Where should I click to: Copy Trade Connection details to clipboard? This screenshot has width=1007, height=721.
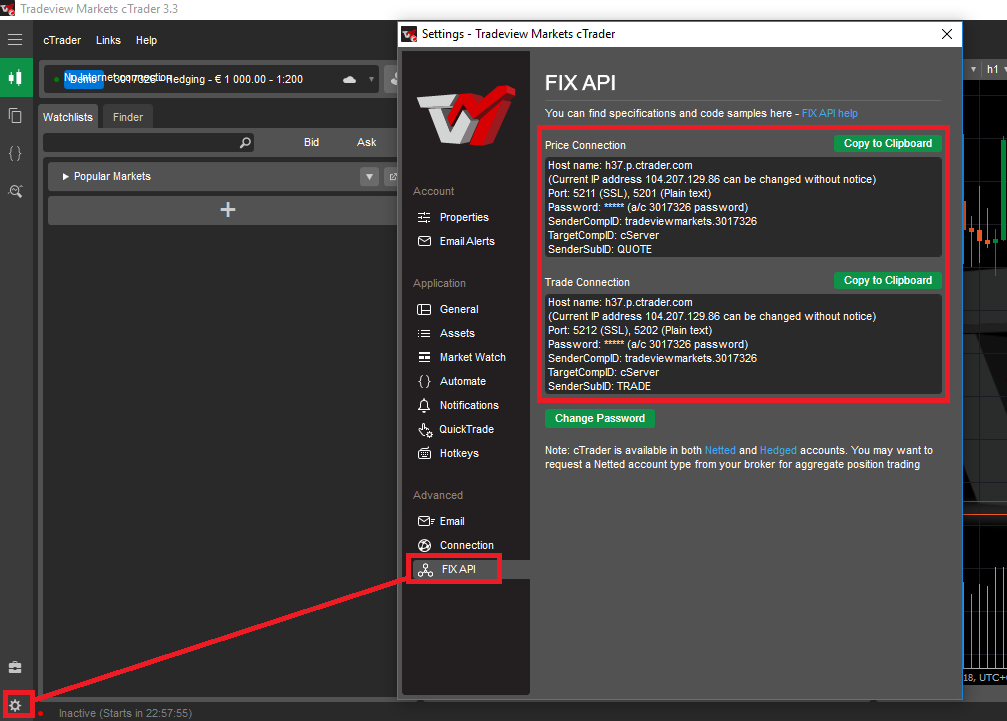coord(888,280)
